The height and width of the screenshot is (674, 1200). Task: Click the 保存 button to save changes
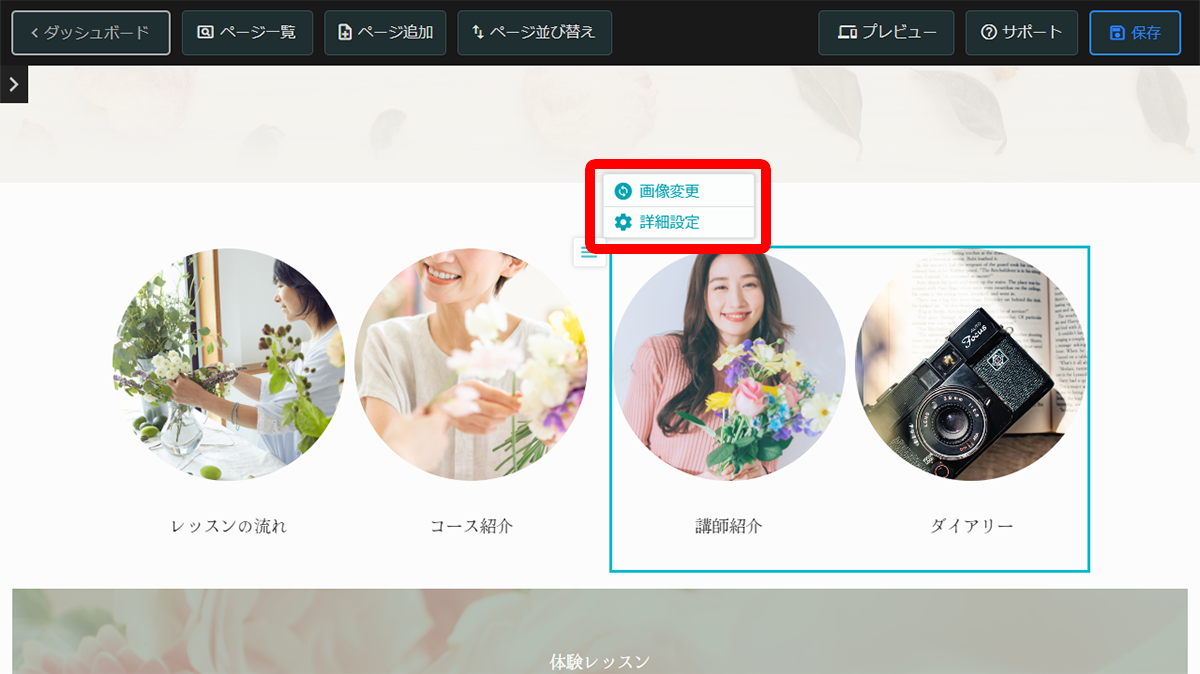click(x=1135, y=32)
